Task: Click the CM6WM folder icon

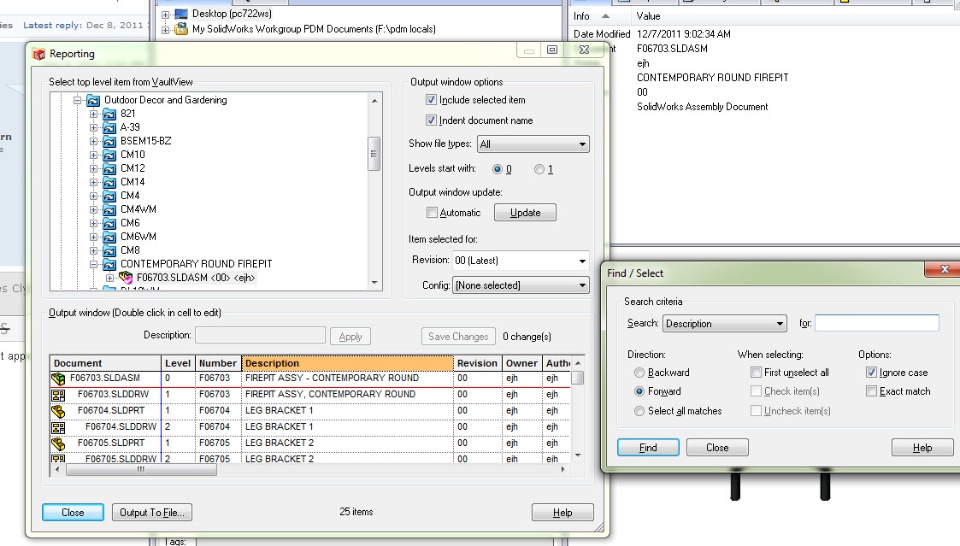Action: coord(110,237)
